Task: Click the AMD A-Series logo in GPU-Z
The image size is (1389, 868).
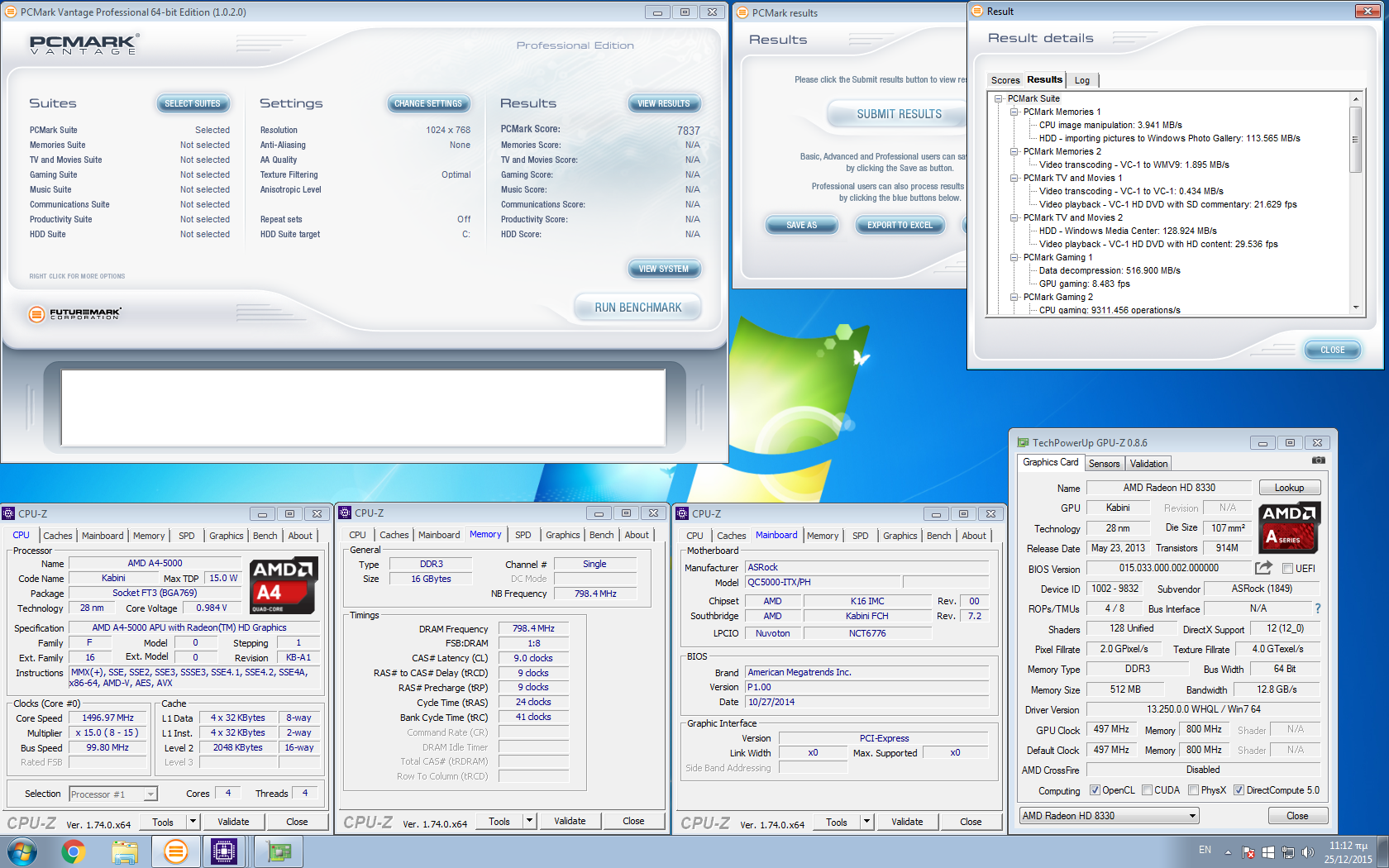Action: (1289, 527)
